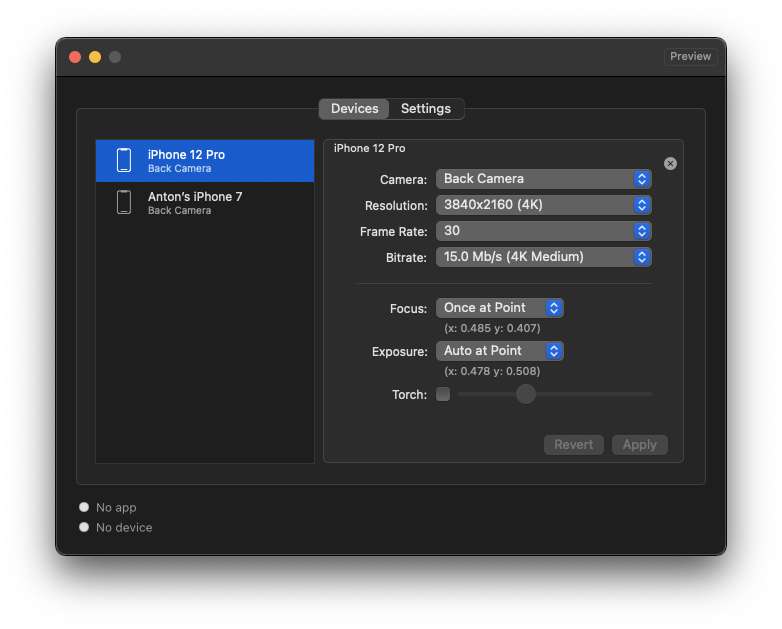Open the 15.0 Mb/s bitrate dropdown

544,257
